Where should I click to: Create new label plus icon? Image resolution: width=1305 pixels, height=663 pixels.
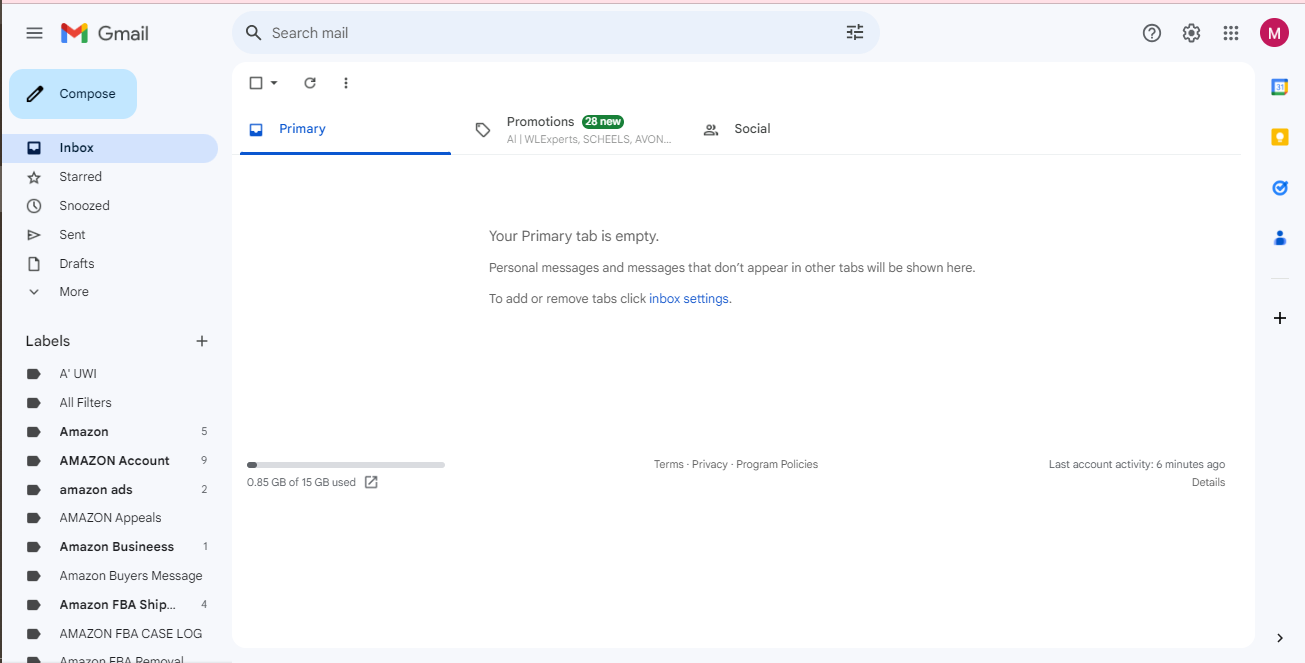pos(202,341)
